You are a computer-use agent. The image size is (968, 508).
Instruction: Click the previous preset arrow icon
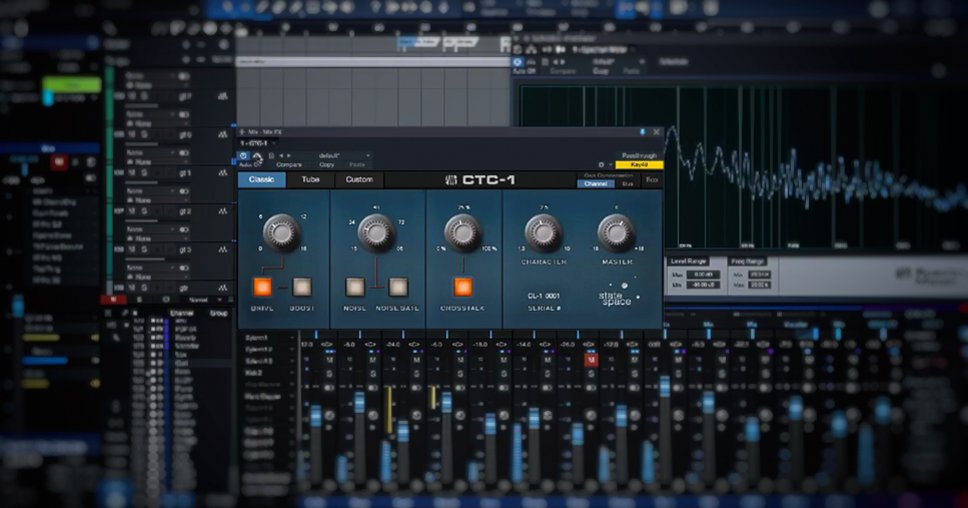click(280, 156)
